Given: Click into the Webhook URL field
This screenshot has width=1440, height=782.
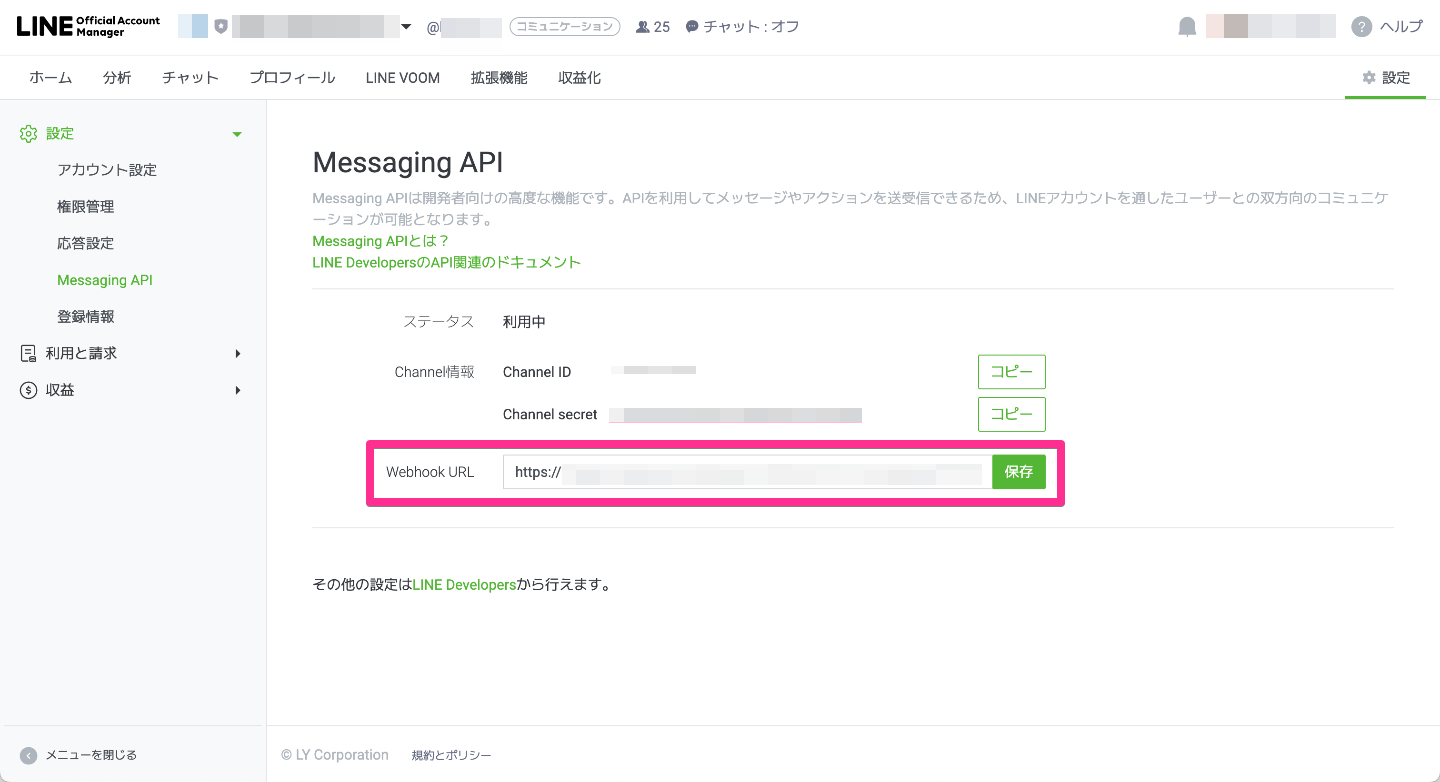Looking at the screenshot, I should pyautogui.click(x=747, y=472).
